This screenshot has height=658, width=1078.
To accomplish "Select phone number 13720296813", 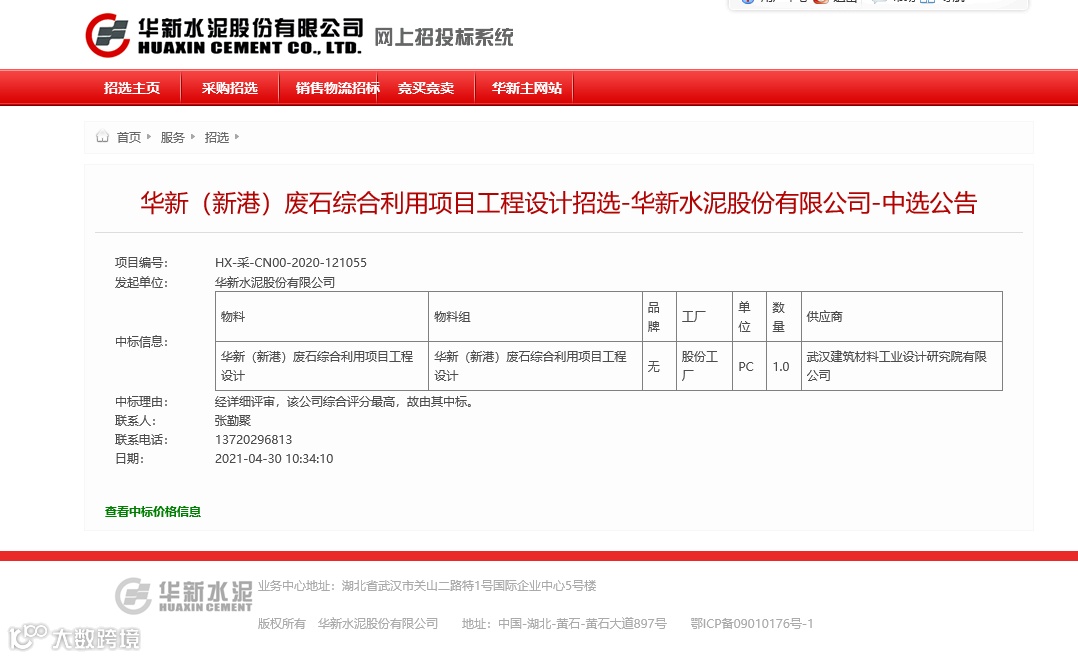I will click(x=254, y=440).
